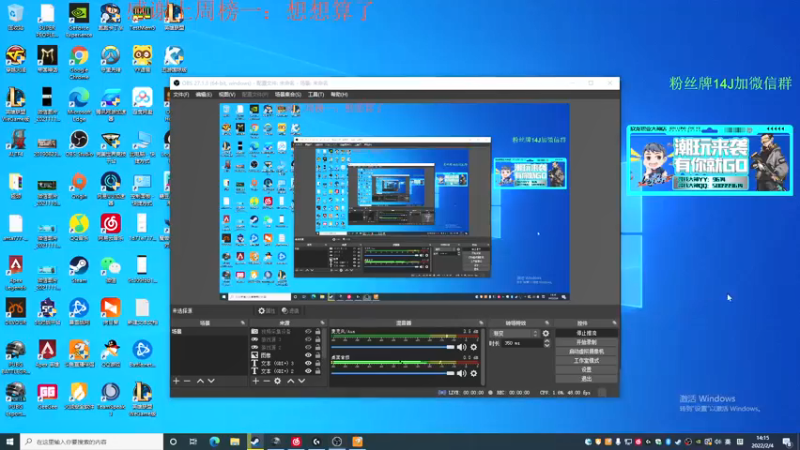
Task: Open the 工具(T) menu in OBS
Action: (x=316, y=94)
